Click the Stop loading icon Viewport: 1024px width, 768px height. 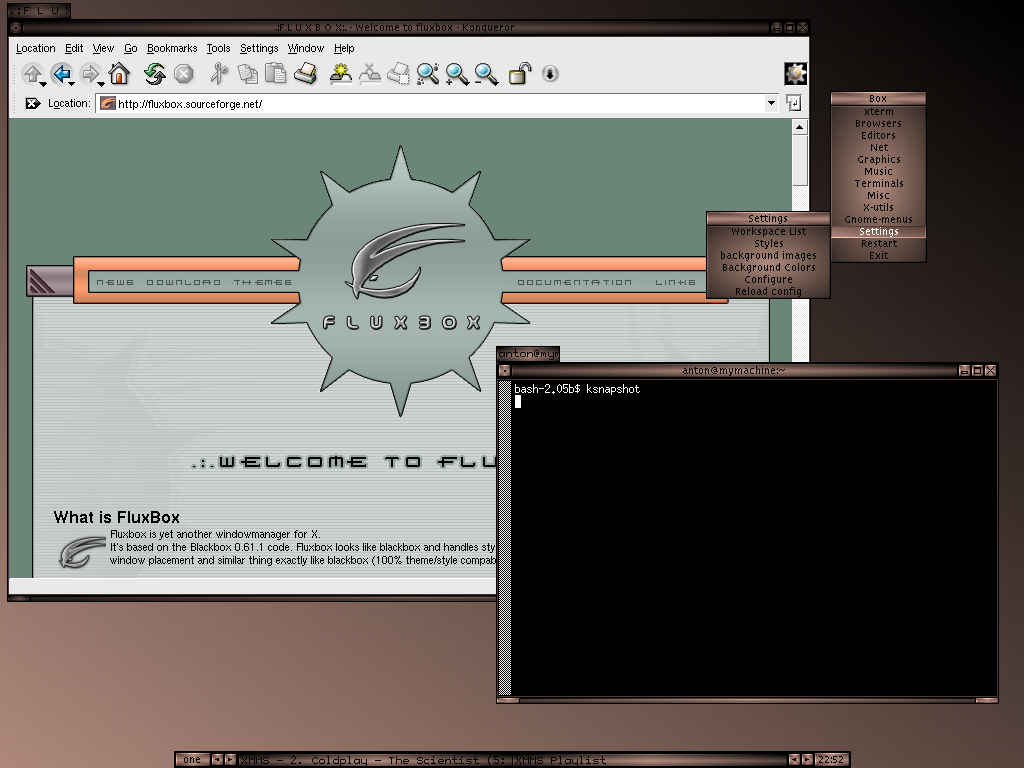click(184, 74)
